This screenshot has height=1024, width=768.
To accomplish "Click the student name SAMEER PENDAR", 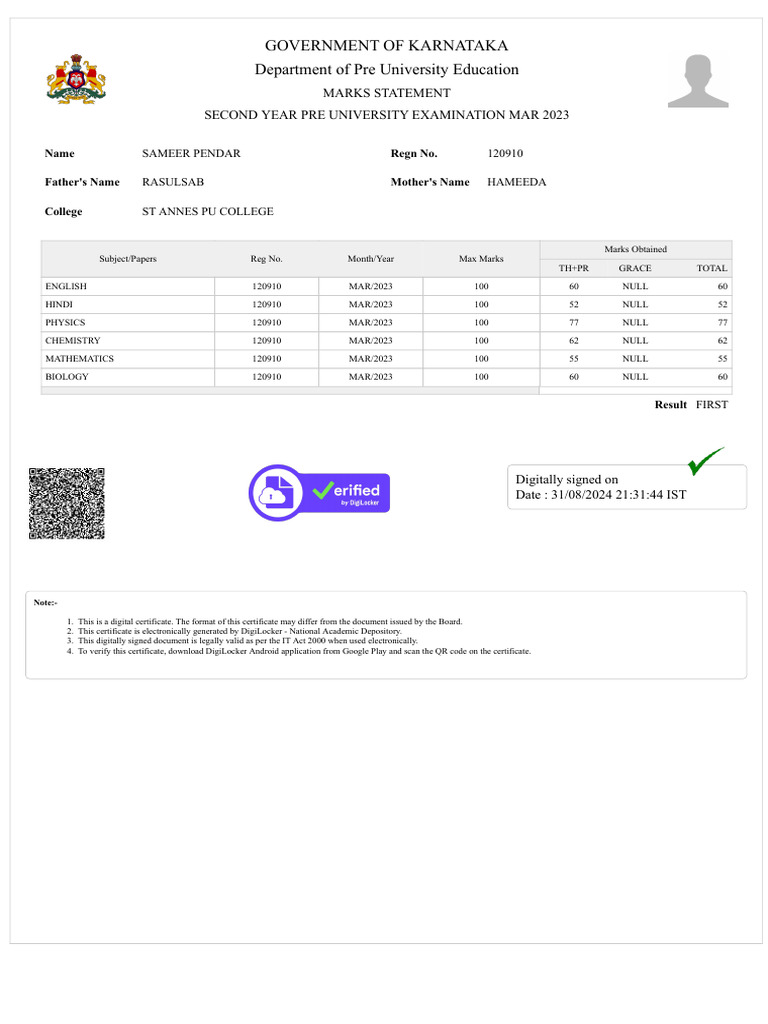I will click(x=191, y=153).
